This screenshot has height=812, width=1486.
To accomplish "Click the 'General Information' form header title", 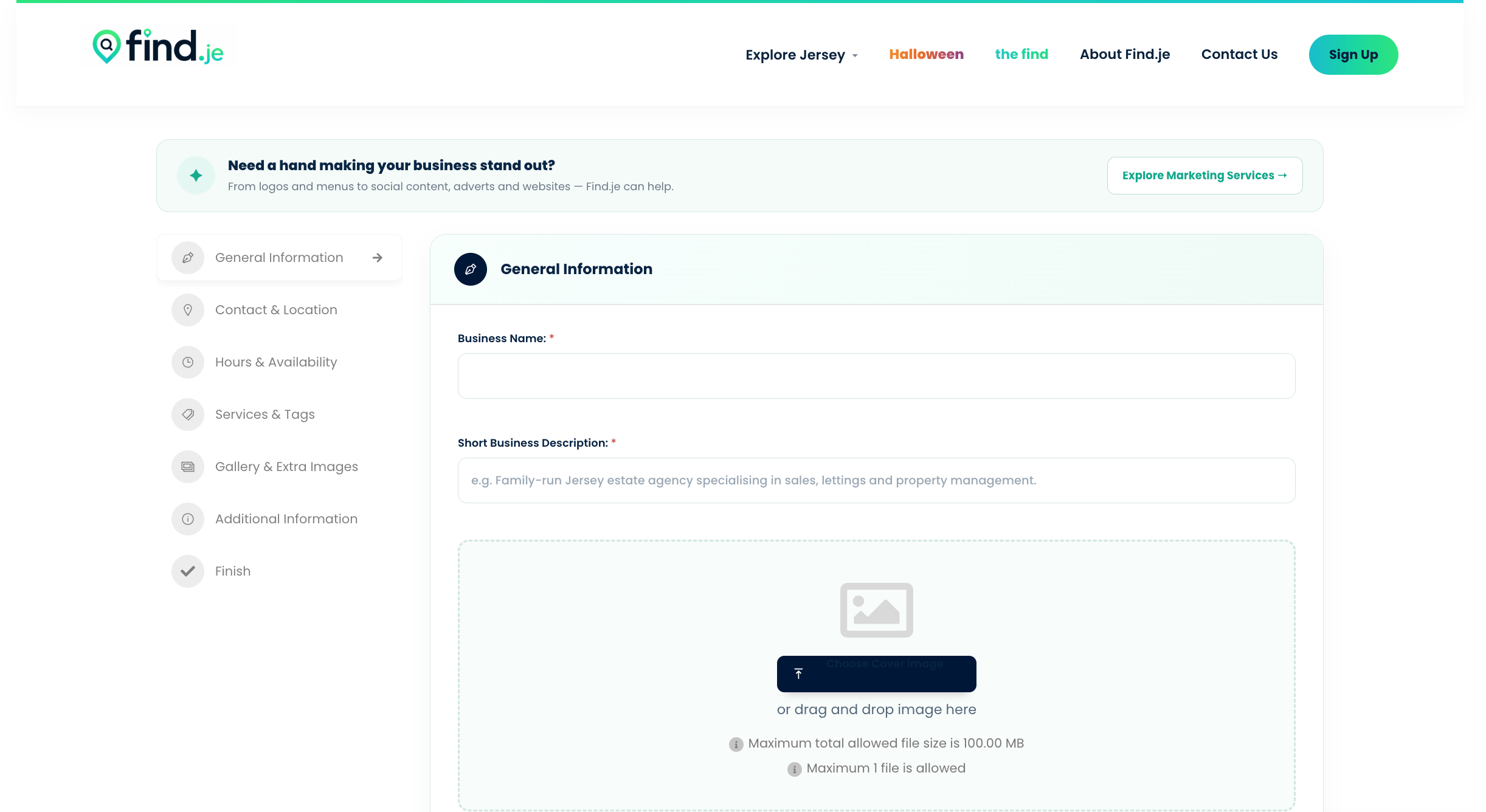I will (576, 269).
